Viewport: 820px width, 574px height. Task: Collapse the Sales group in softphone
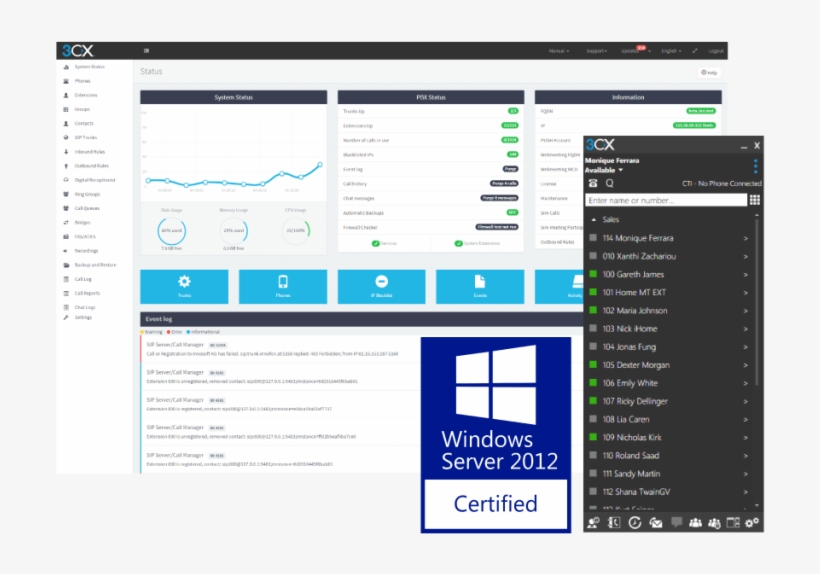point(594,220)
